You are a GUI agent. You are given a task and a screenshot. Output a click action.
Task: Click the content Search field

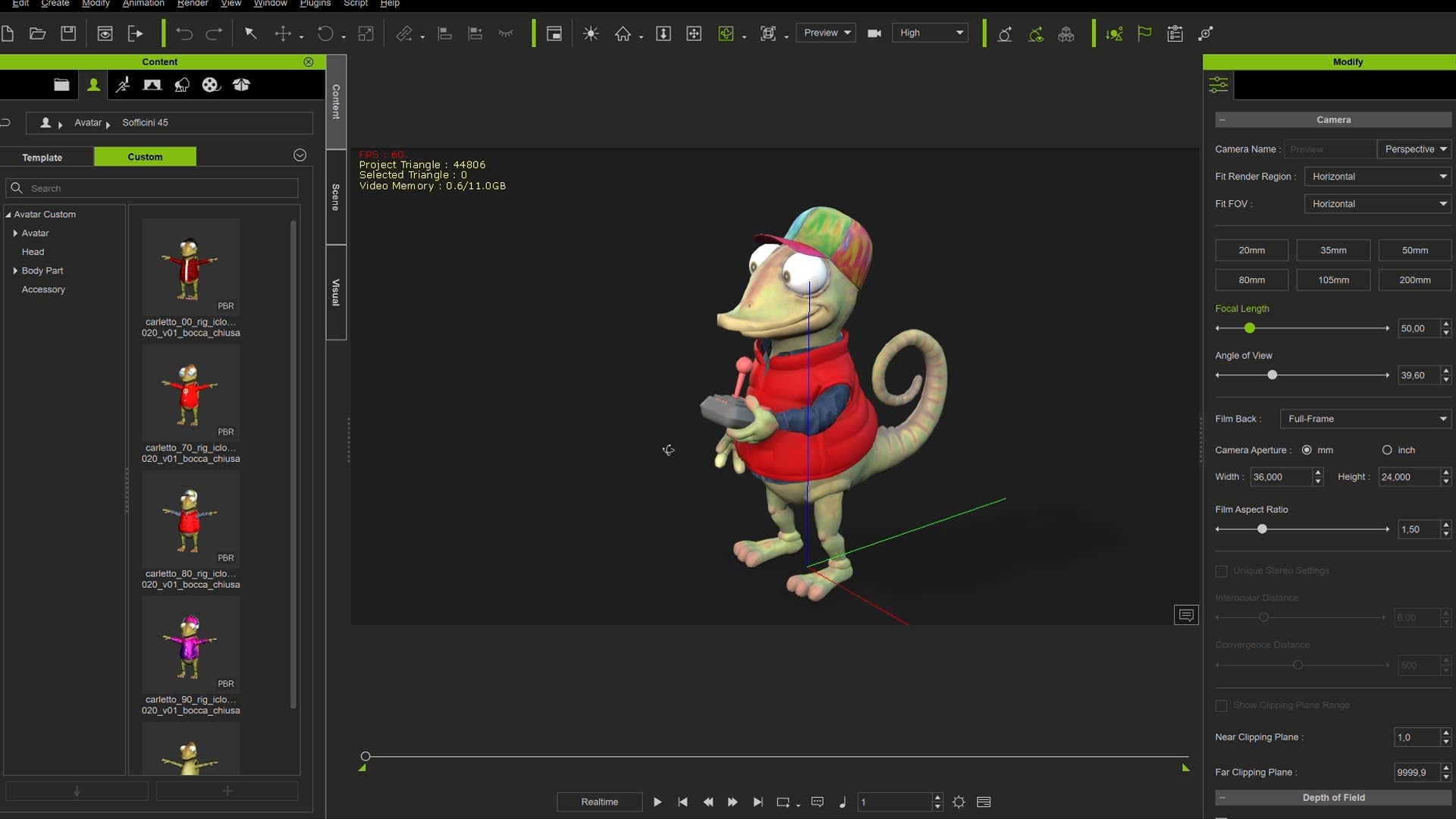click(x=152, y=188)
